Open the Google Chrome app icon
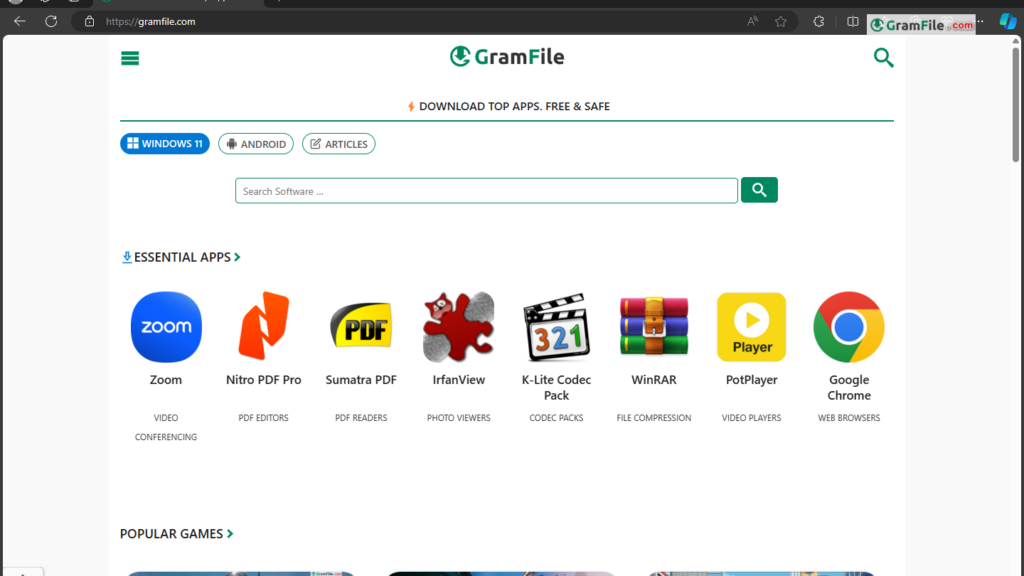Image resolution: width=1024 pixels, height=576 pixels. click(x=849, y=327)
